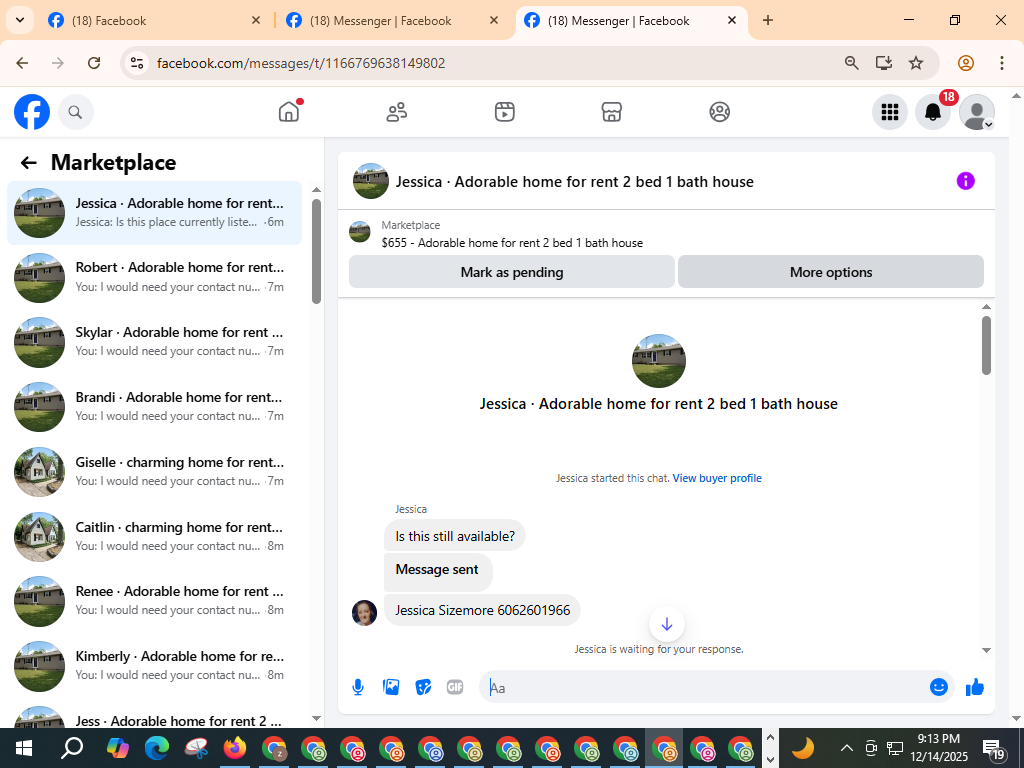Screen dimensions: 1024x768
Task: Click the "Is this still available?" message bubble
Action: pos(455,536)
